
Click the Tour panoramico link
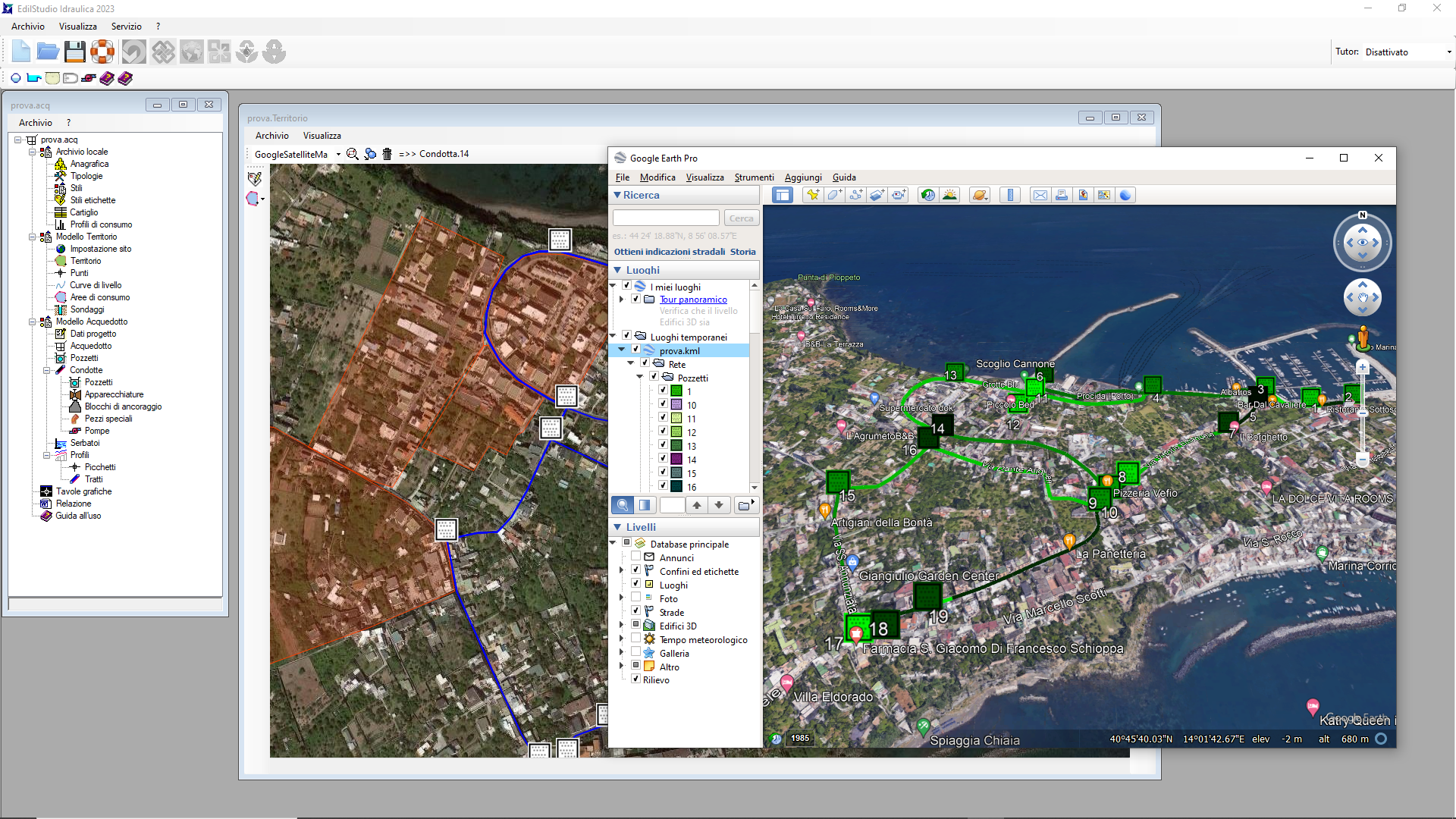pos(693,300)
